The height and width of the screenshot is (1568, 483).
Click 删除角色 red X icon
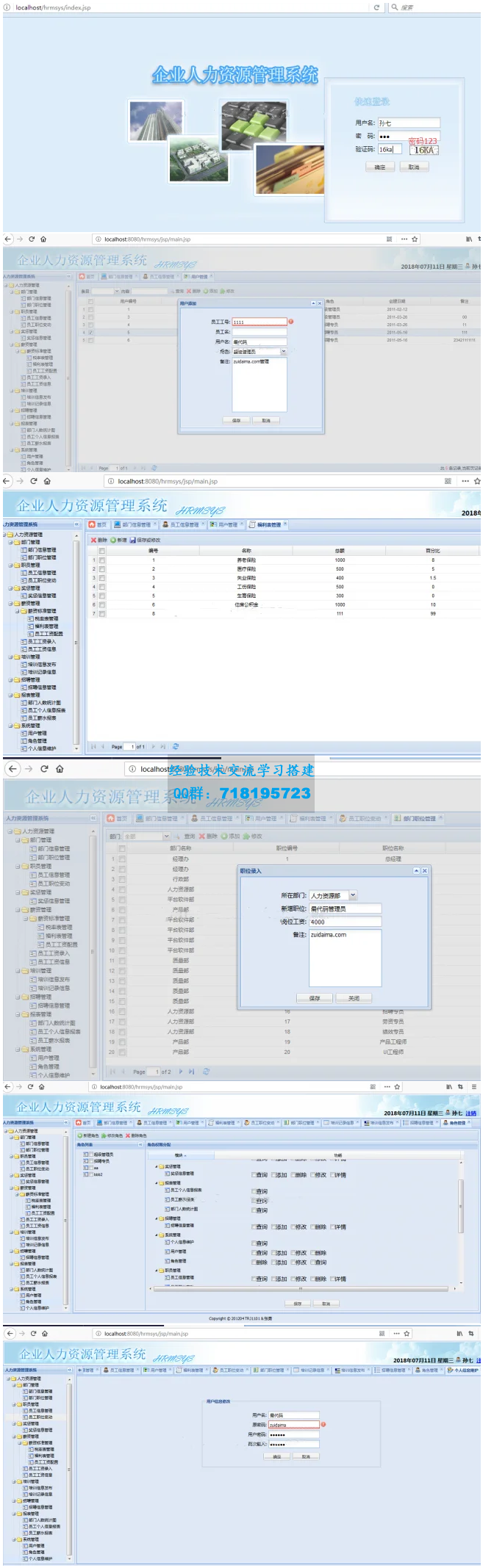(128, 1135)
